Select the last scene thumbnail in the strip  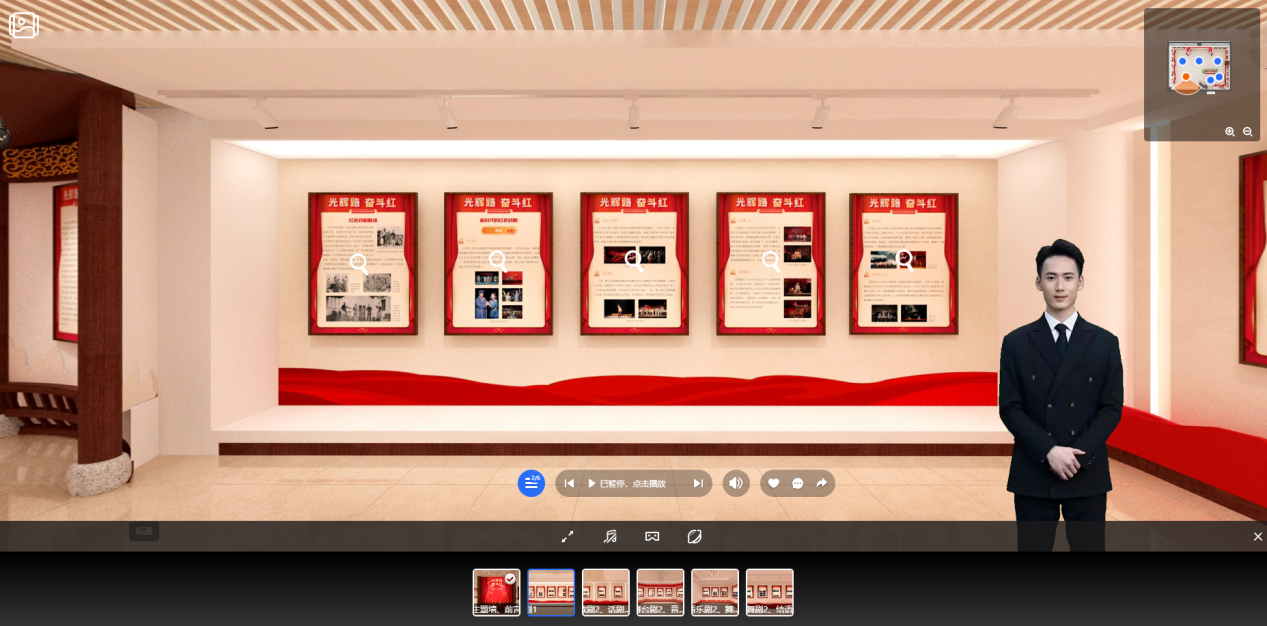pyautogui.click(x=769, y=592)
